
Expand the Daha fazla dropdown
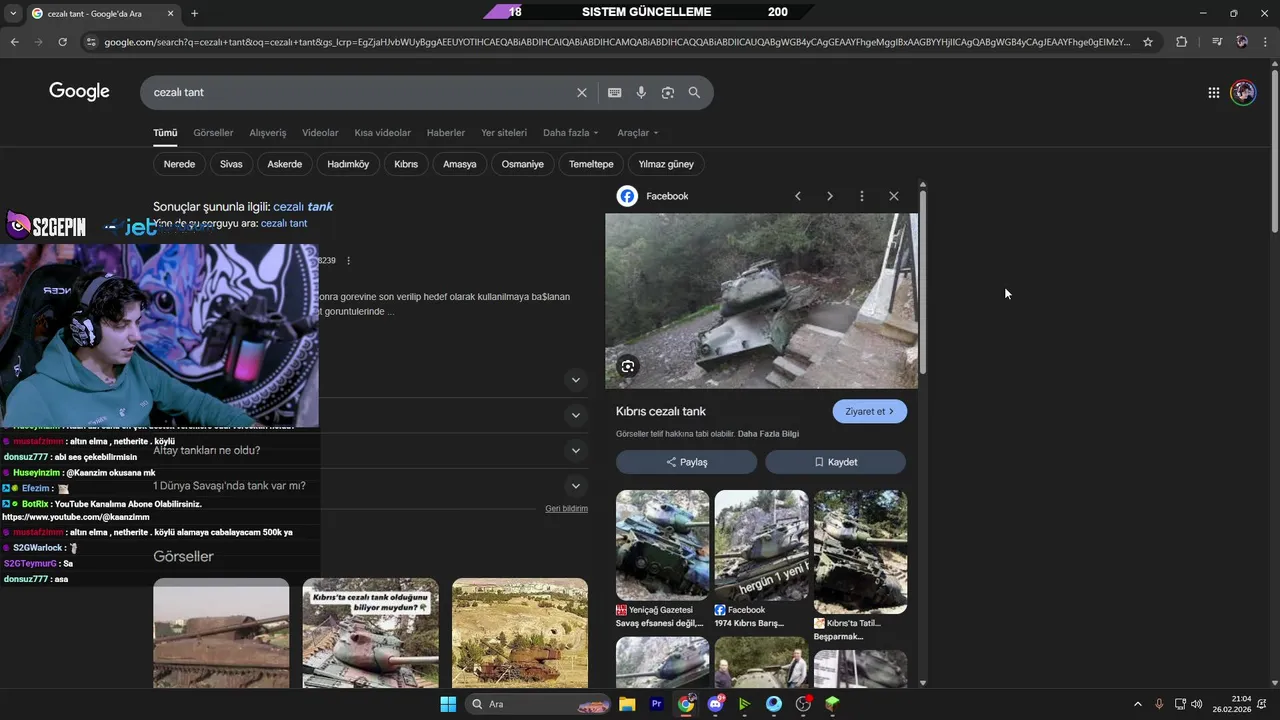point(570,132)
